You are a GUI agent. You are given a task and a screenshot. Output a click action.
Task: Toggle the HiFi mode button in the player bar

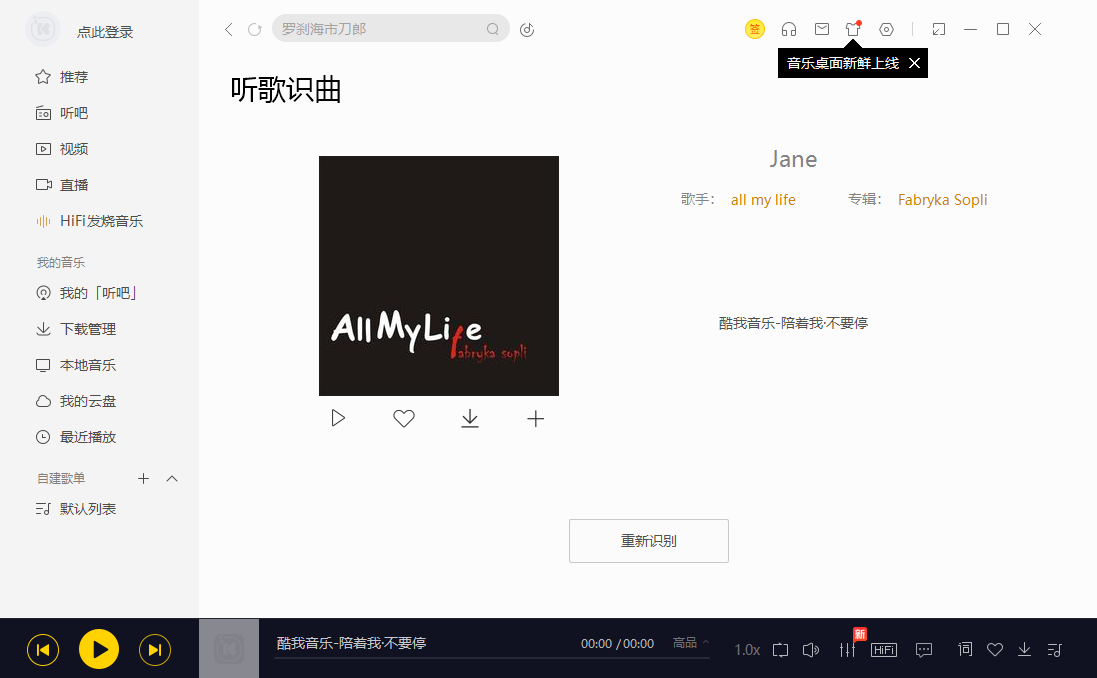[884, 650]
